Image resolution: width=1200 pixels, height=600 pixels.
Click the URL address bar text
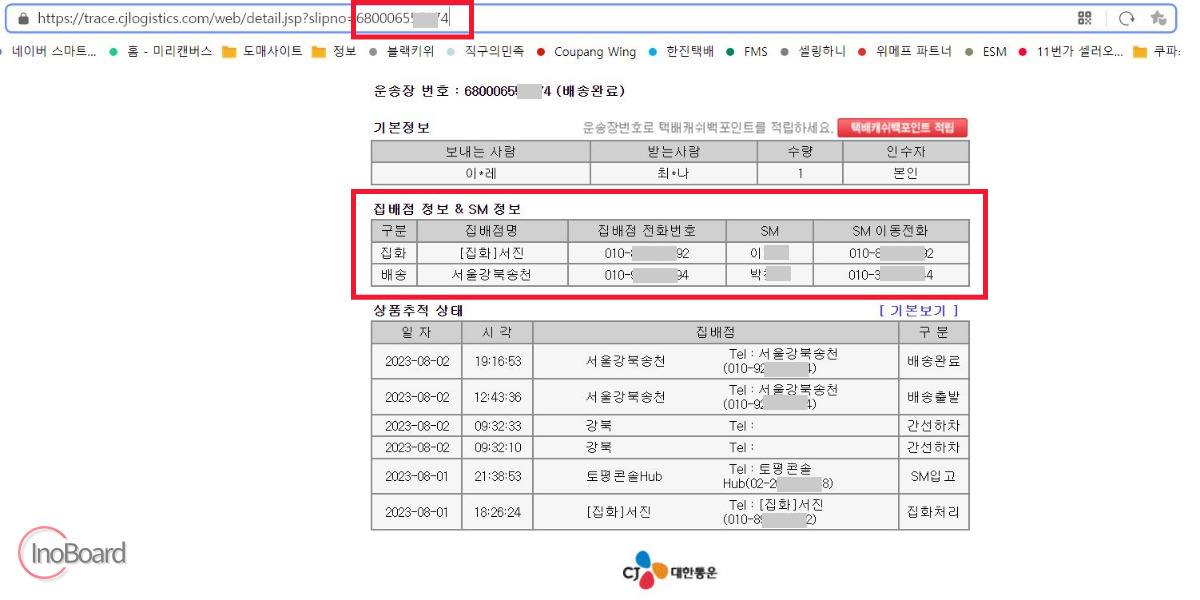(243, 18)
